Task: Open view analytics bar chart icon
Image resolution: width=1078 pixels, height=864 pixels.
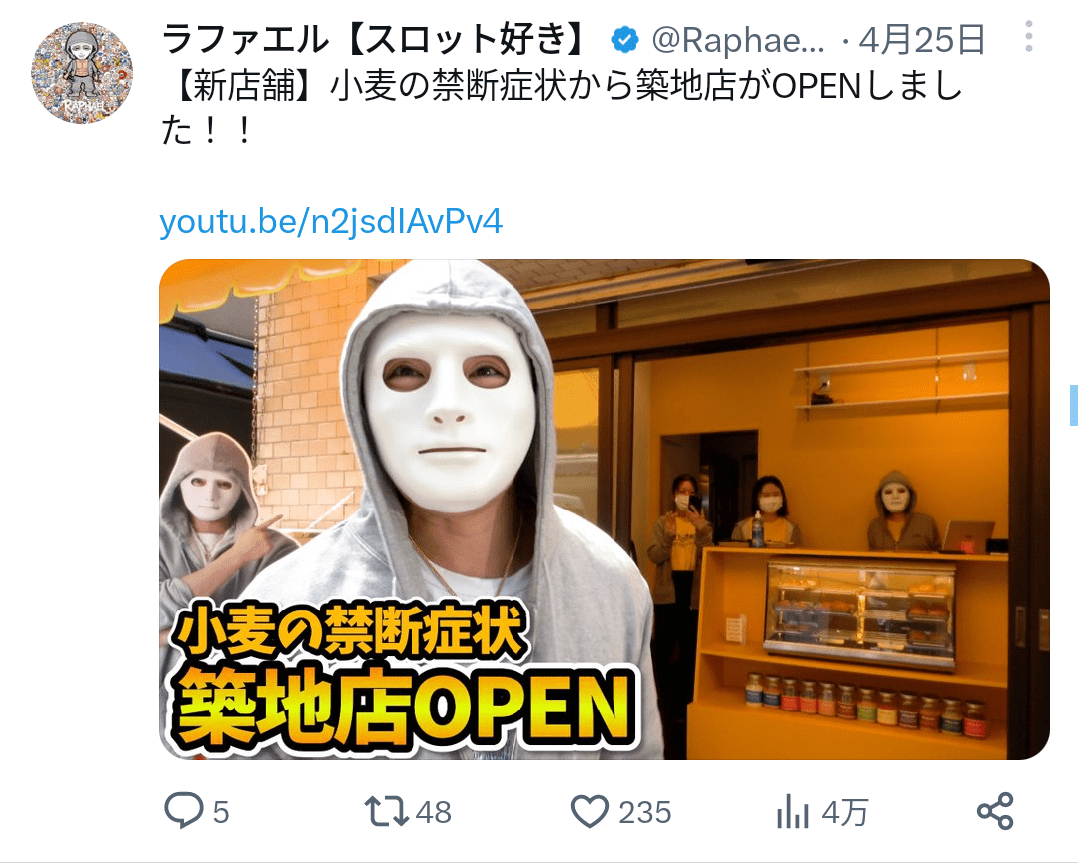Action: (x=793, y=812)
